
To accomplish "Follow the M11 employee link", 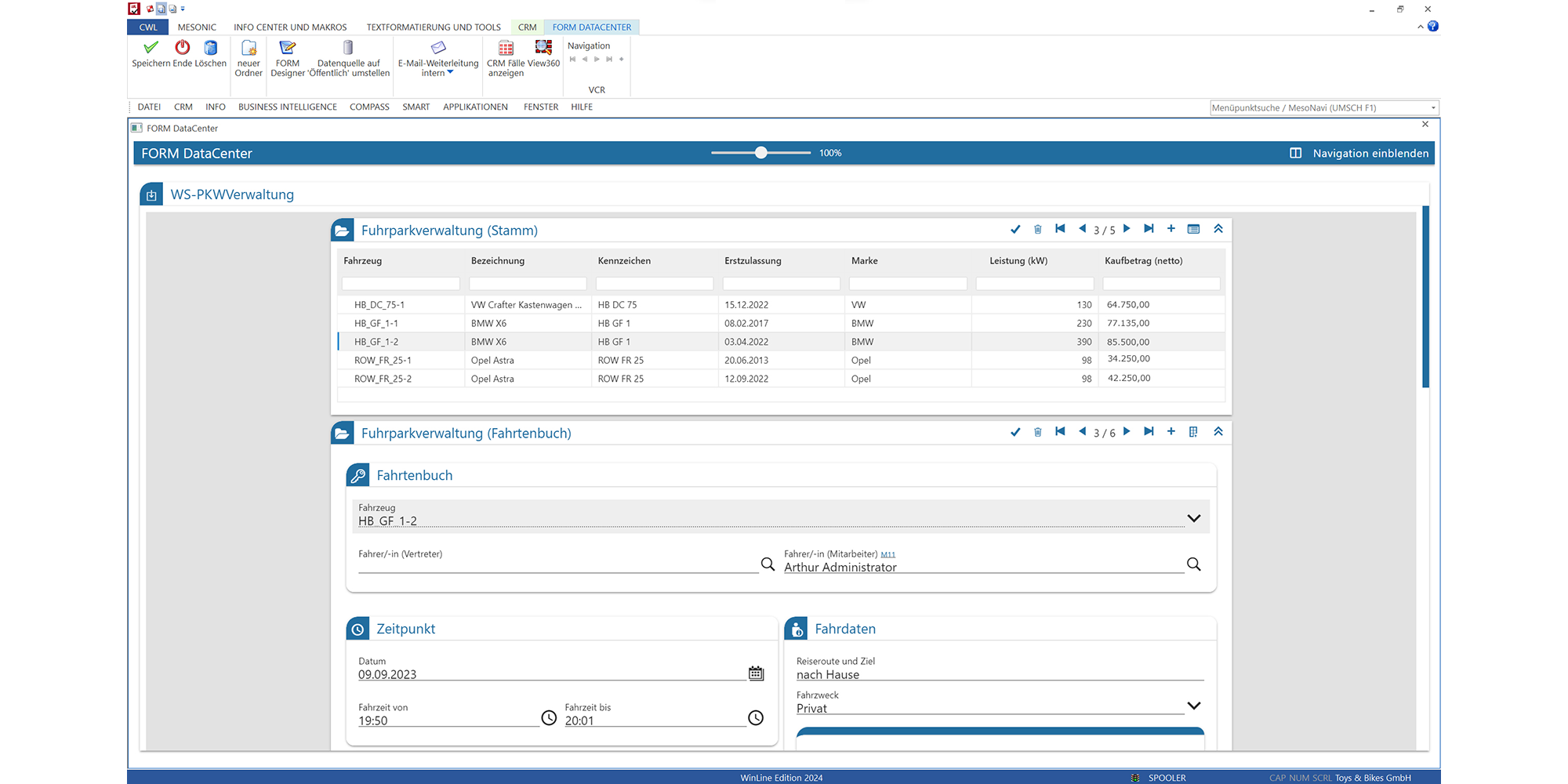I will point(887,554).
